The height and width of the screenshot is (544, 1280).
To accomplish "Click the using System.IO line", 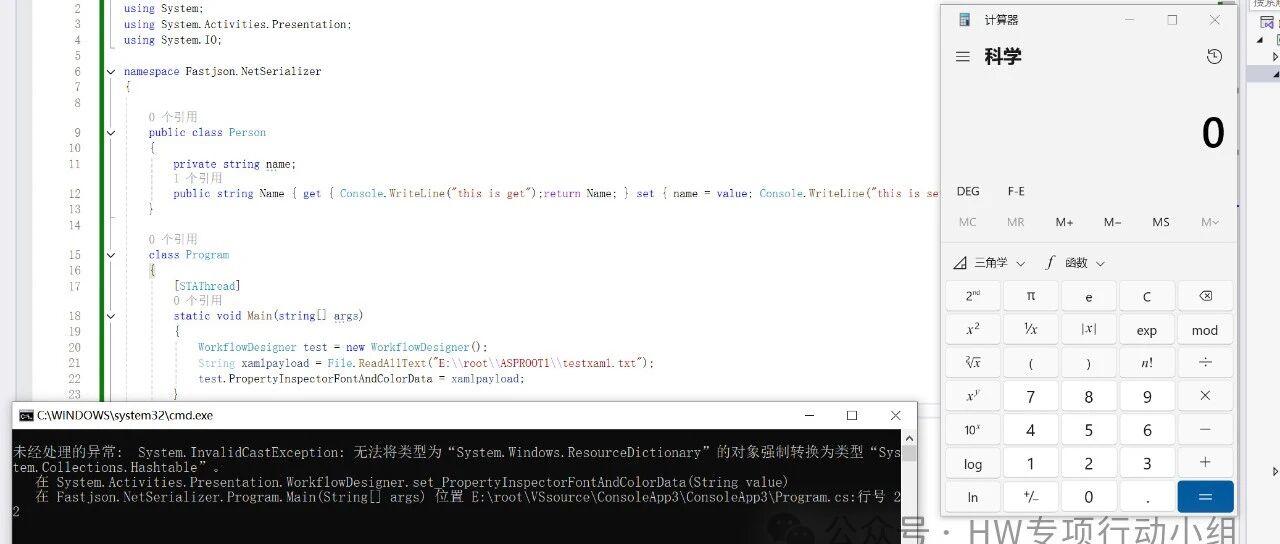I will (x=173, y=40).
